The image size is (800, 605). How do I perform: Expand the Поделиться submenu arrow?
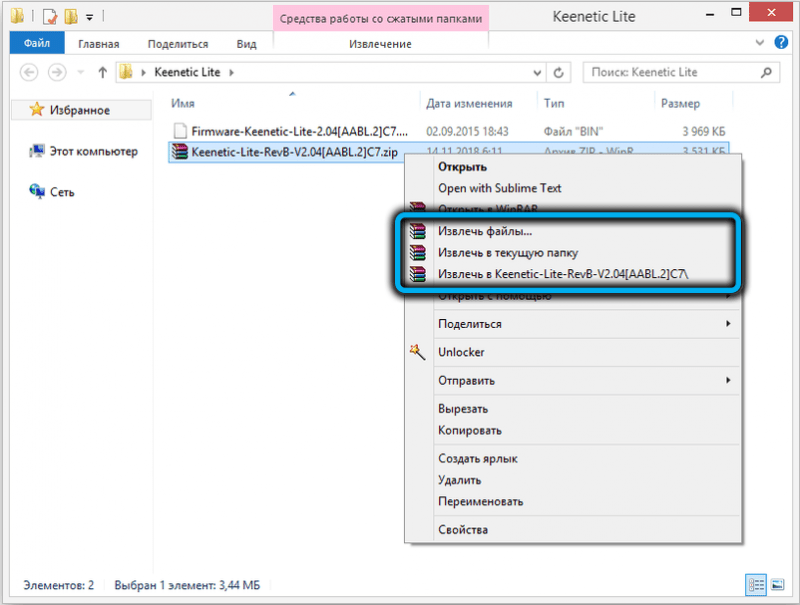click(728, 323)
